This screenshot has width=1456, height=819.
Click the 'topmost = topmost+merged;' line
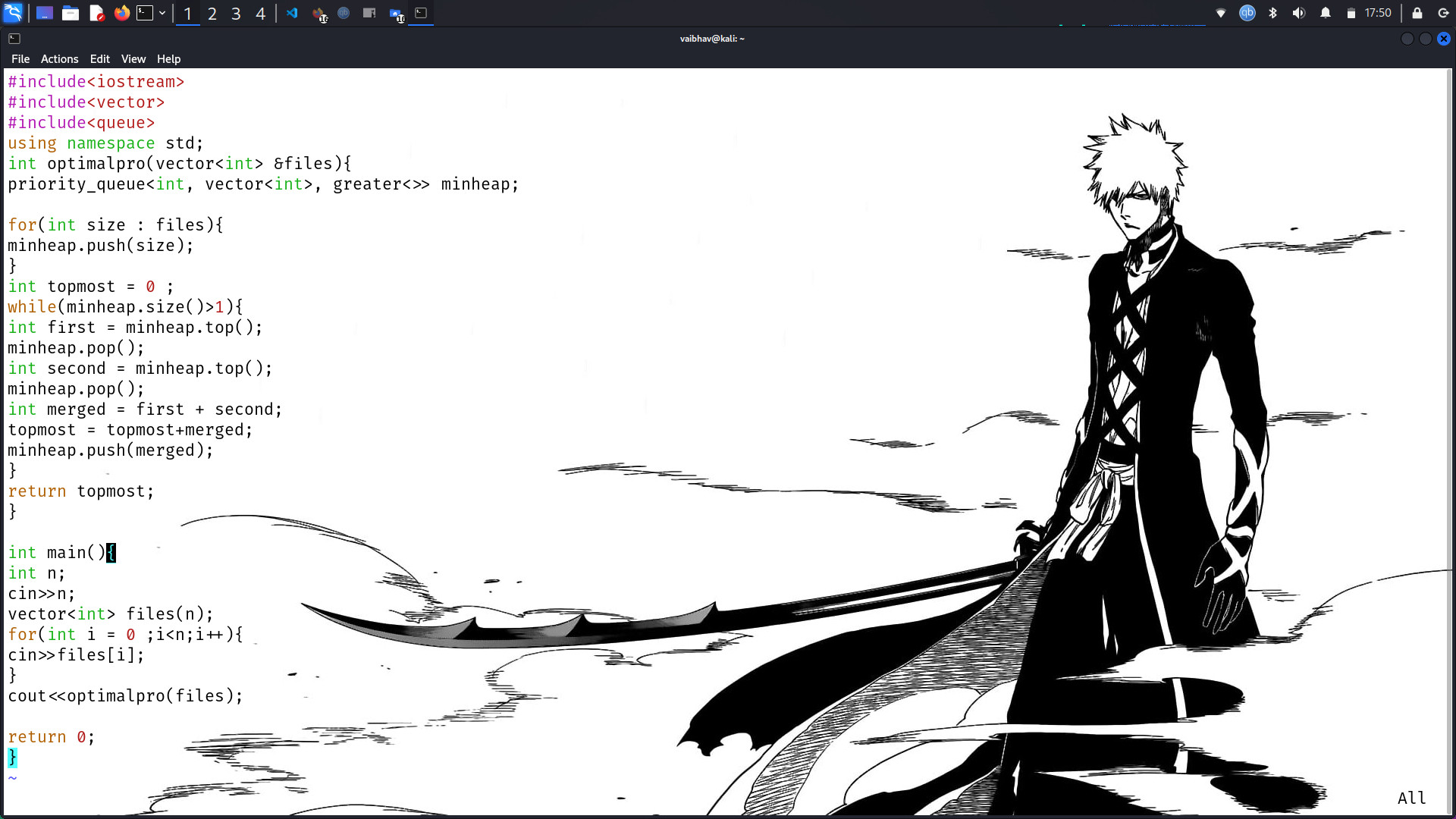click(130, 430)
